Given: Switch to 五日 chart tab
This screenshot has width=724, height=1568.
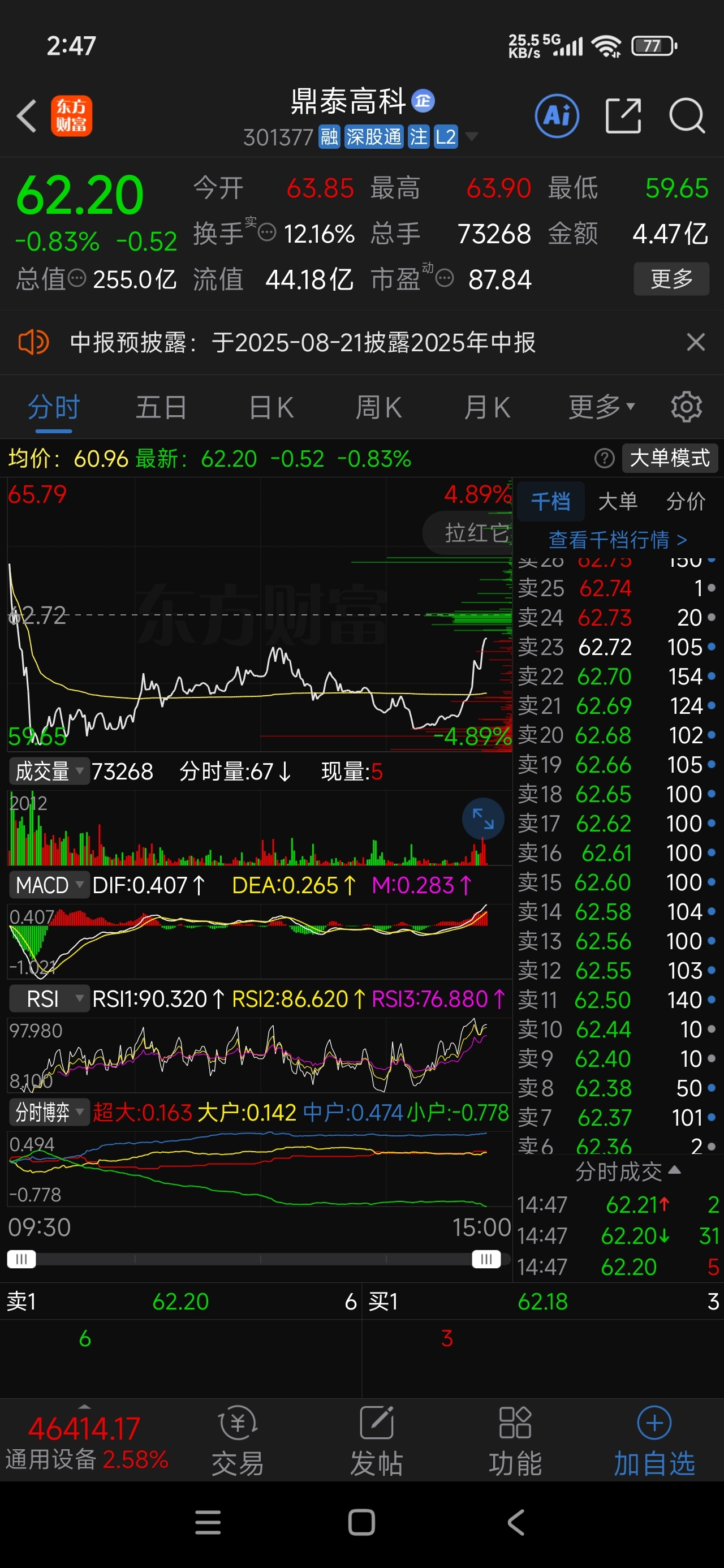Looking at the screenshot, I should [161, 407].
